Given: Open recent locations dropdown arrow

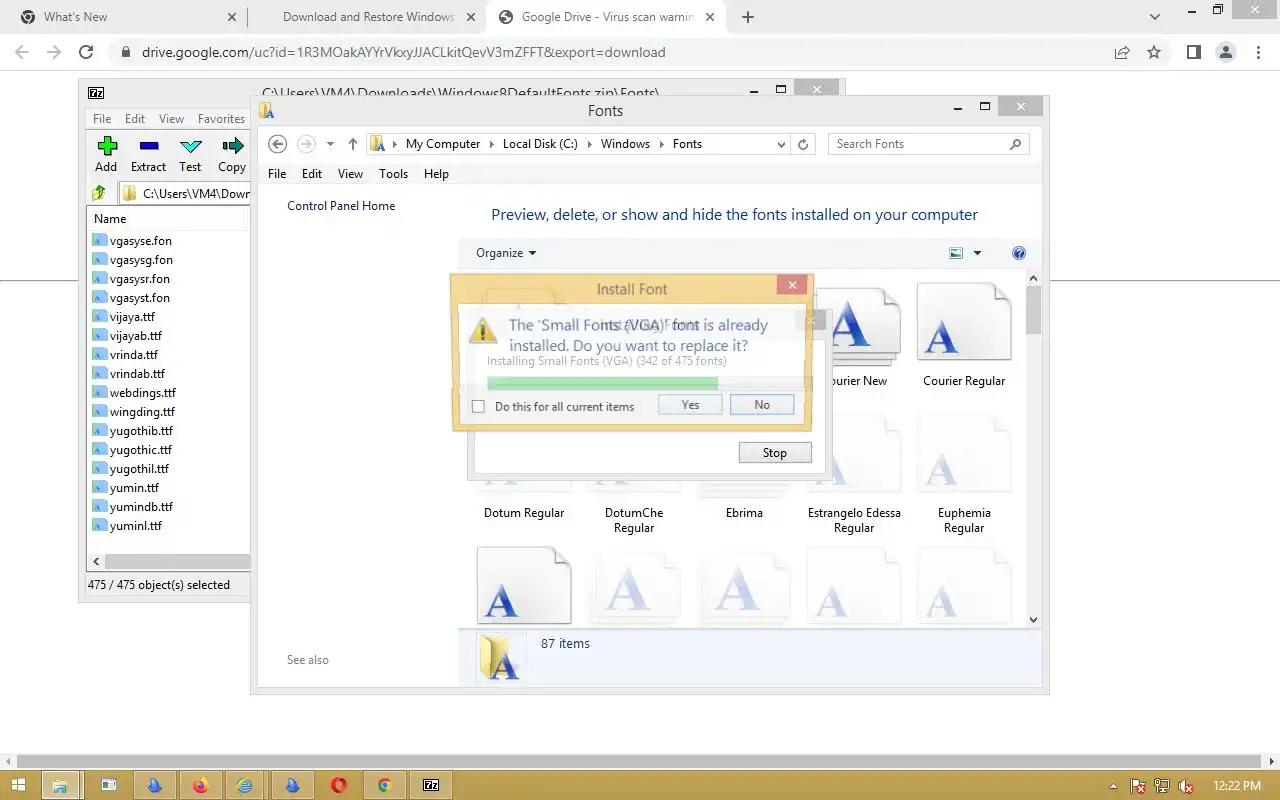Looking at the screenshot, I should click(x=330, y=144).
